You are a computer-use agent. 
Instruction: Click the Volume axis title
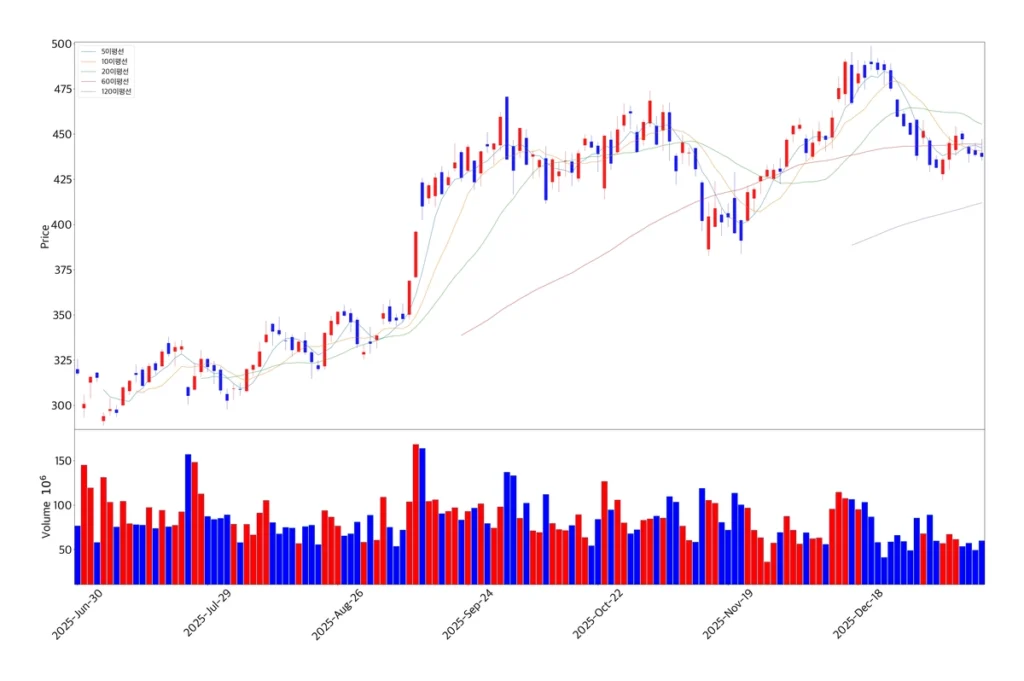(45, 508)
